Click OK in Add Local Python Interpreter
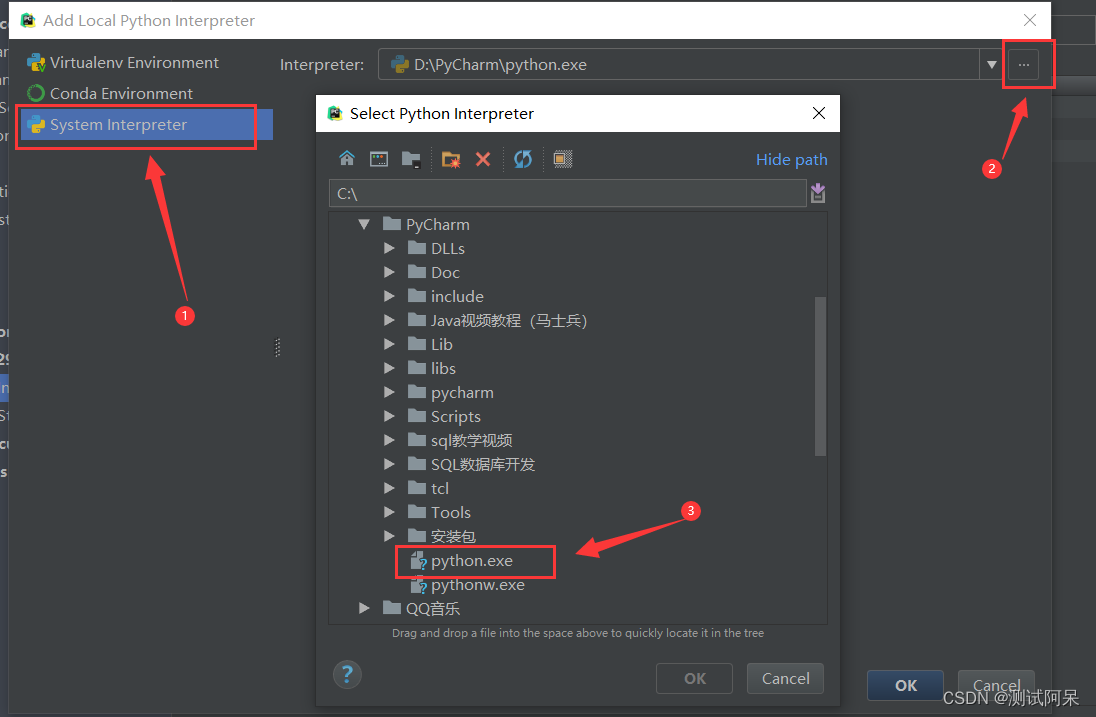 coord(905,686)
